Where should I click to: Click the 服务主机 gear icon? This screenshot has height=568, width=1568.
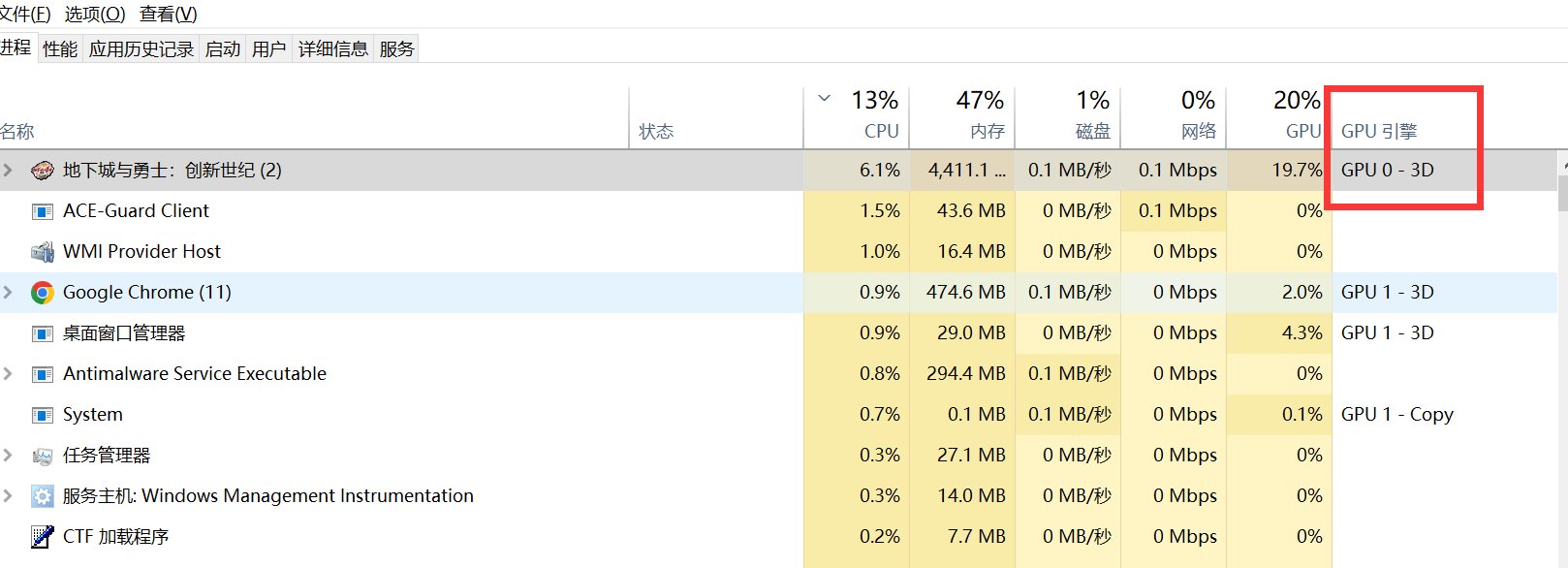pos(42,496)
